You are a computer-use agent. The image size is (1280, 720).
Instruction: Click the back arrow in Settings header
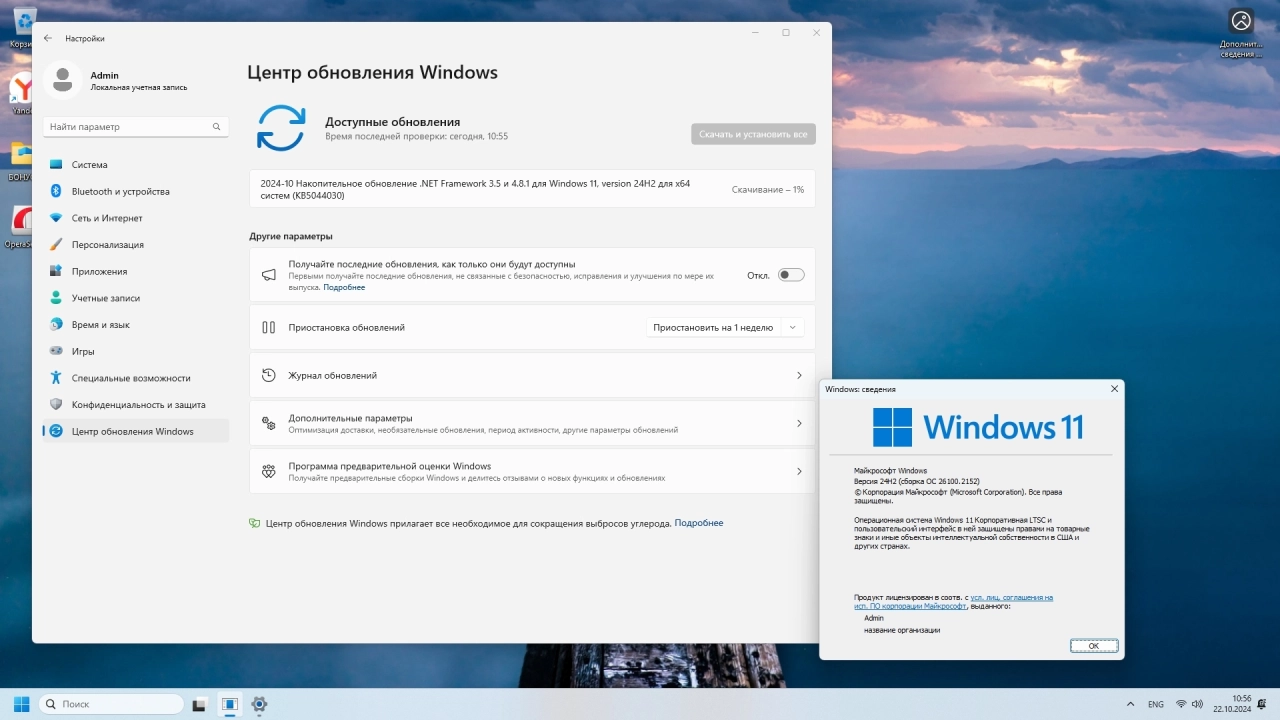(48, 38)
